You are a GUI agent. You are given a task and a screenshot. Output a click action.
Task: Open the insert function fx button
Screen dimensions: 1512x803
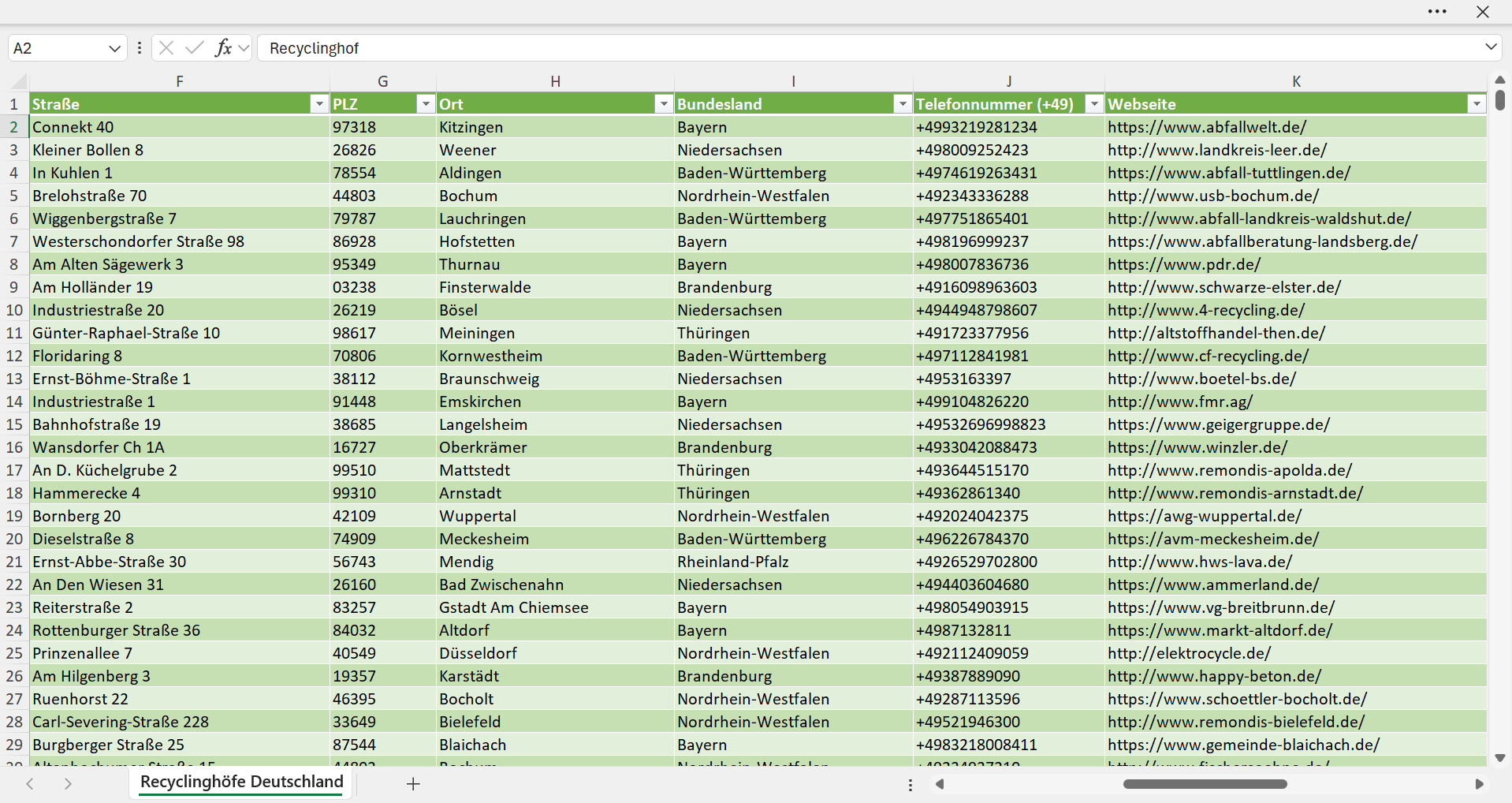(223, 48)
